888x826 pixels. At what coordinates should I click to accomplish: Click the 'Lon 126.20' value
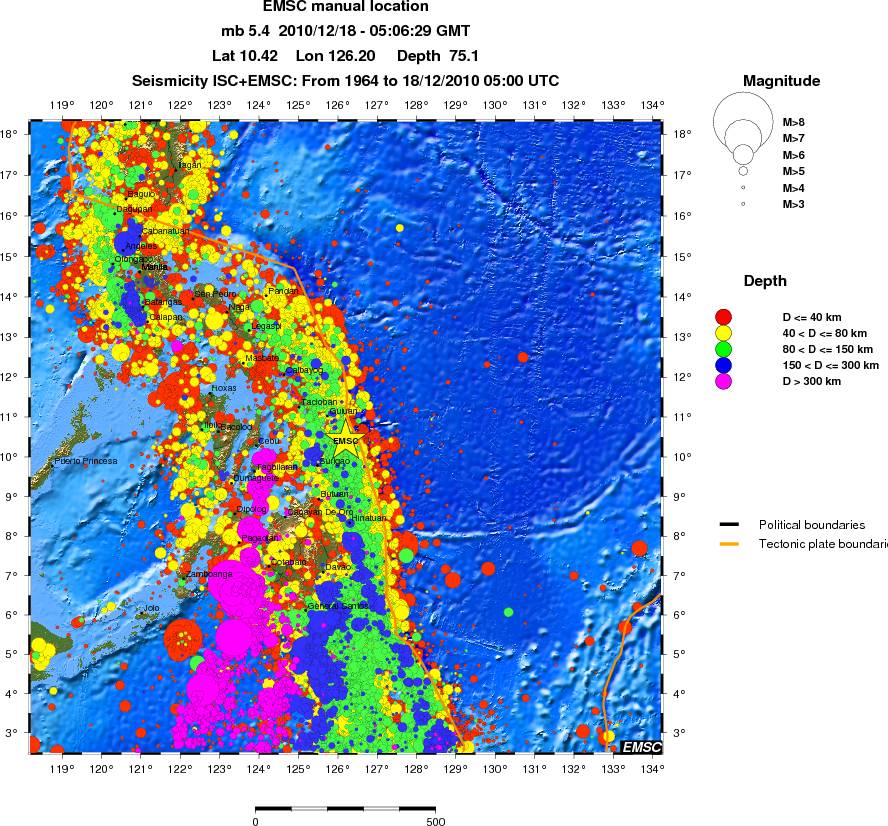335,56
